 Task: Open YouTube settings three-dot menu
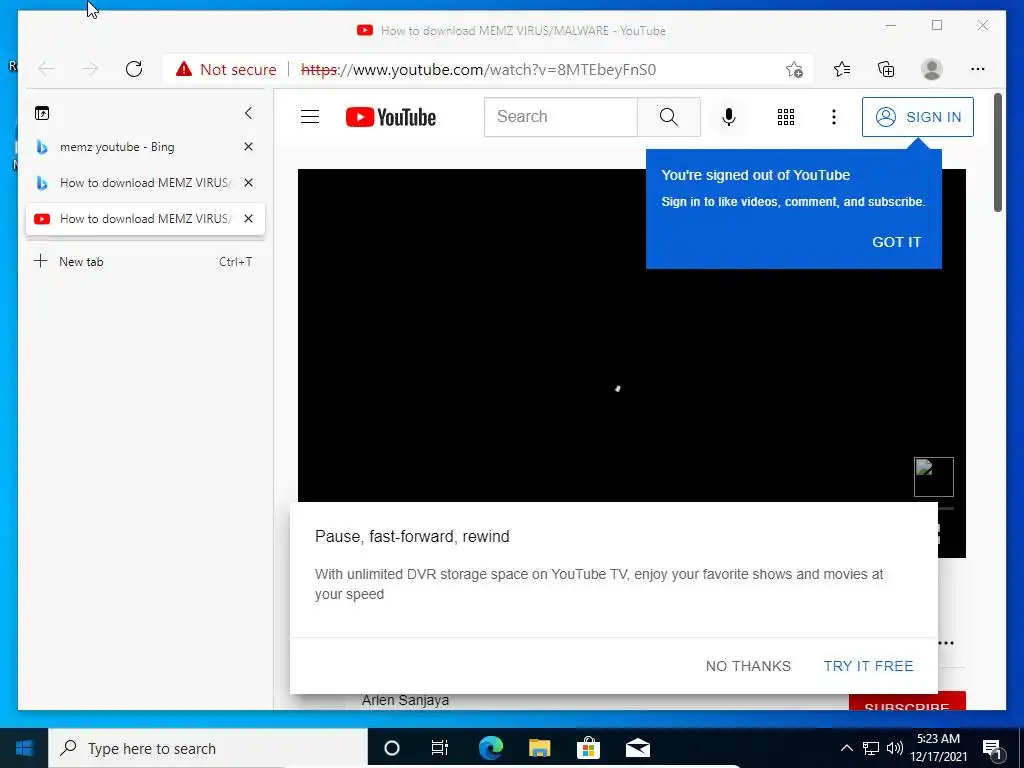click(833, 117)
